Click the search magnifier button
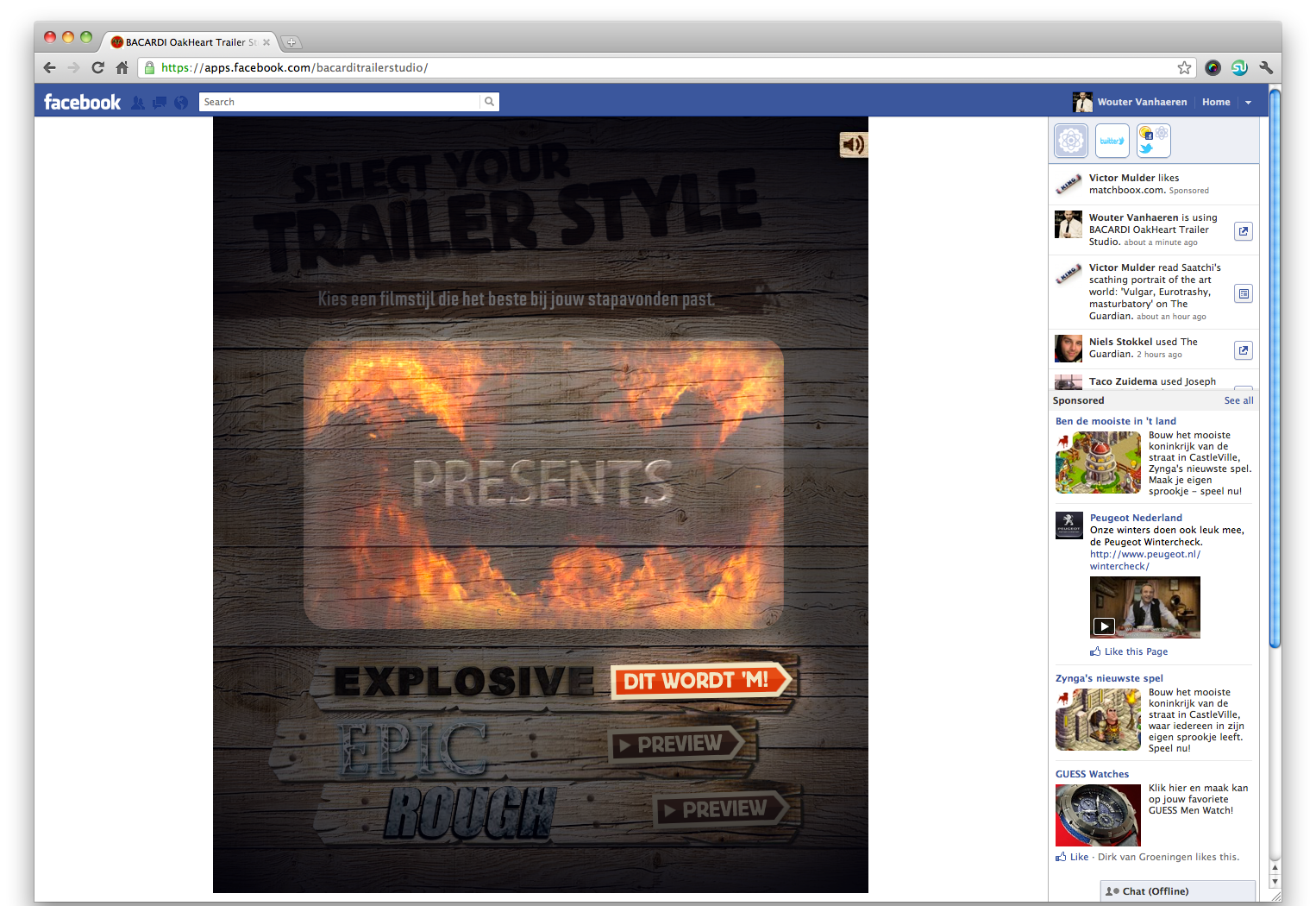Image resolution: width=1316 pixels, height=906 pixels. pyautogui.click(x=489, y=102)
